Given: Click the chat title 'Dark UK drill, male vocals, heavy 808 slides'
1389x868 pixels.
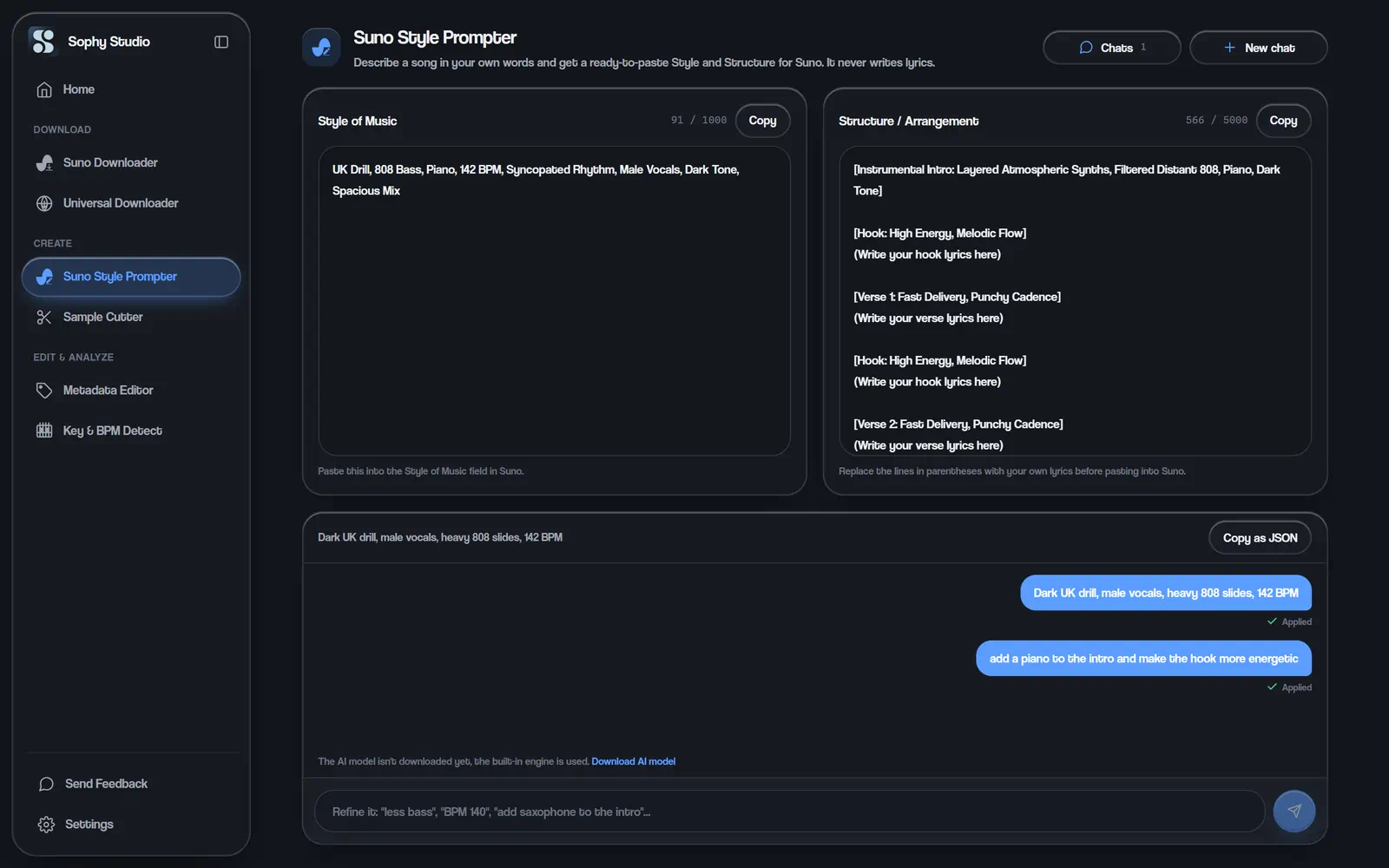Looking at the screenshot, I should [x=440, y=538].
